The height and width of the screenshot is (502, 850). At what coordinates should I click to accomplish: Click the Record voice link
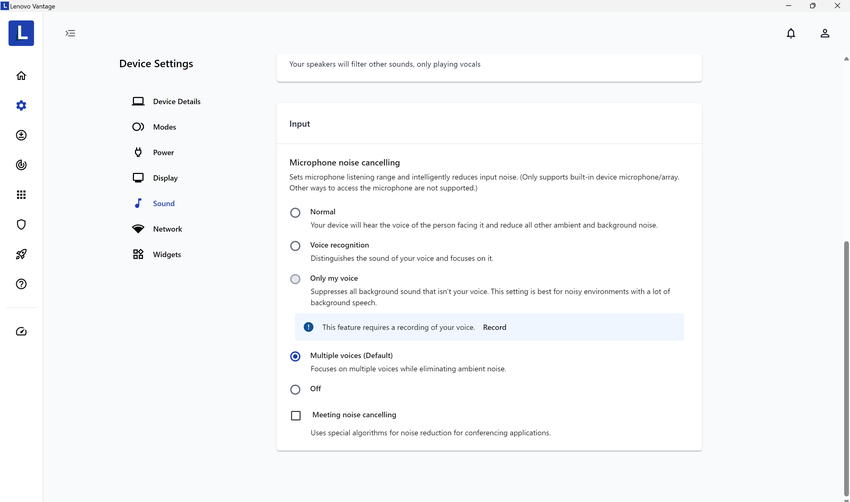point(494,327)
